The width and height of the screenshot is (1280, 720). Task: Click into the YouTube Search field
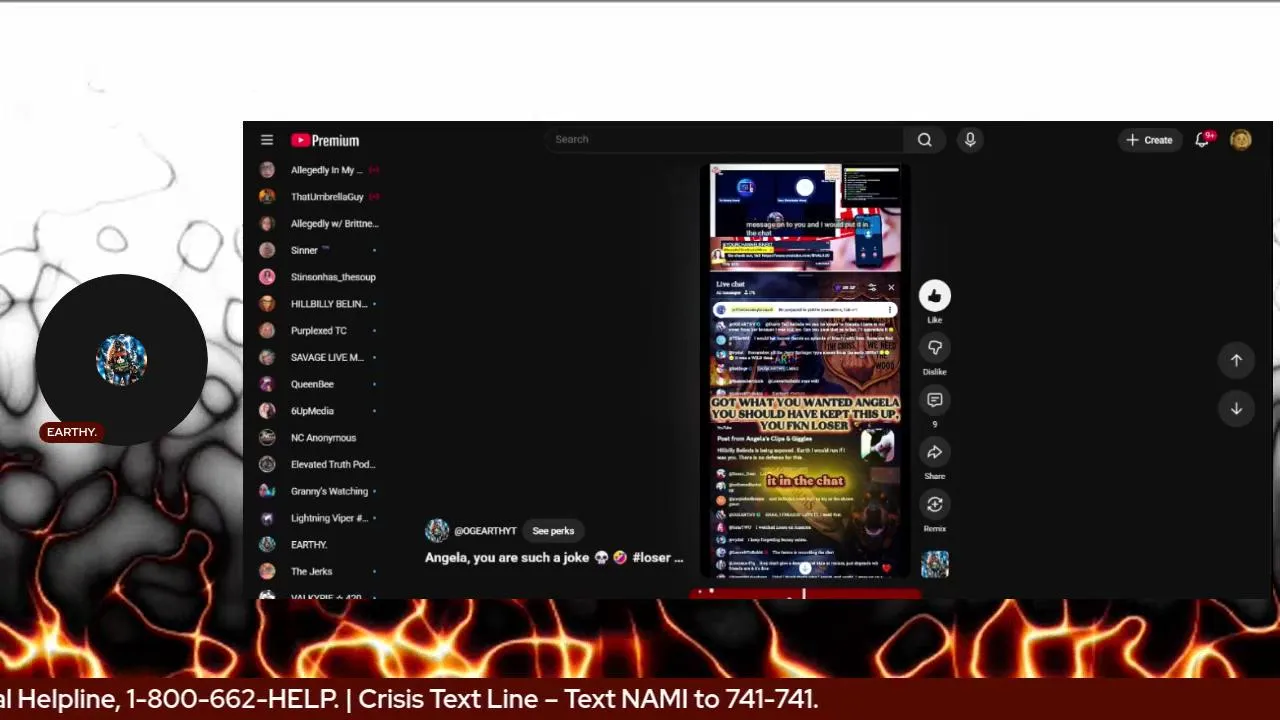(x=725, y=139)
